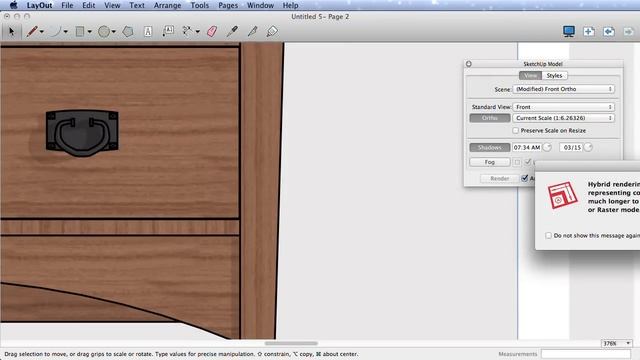
Task: Click the Measurements input field
Action: click(x=585, y=354)
